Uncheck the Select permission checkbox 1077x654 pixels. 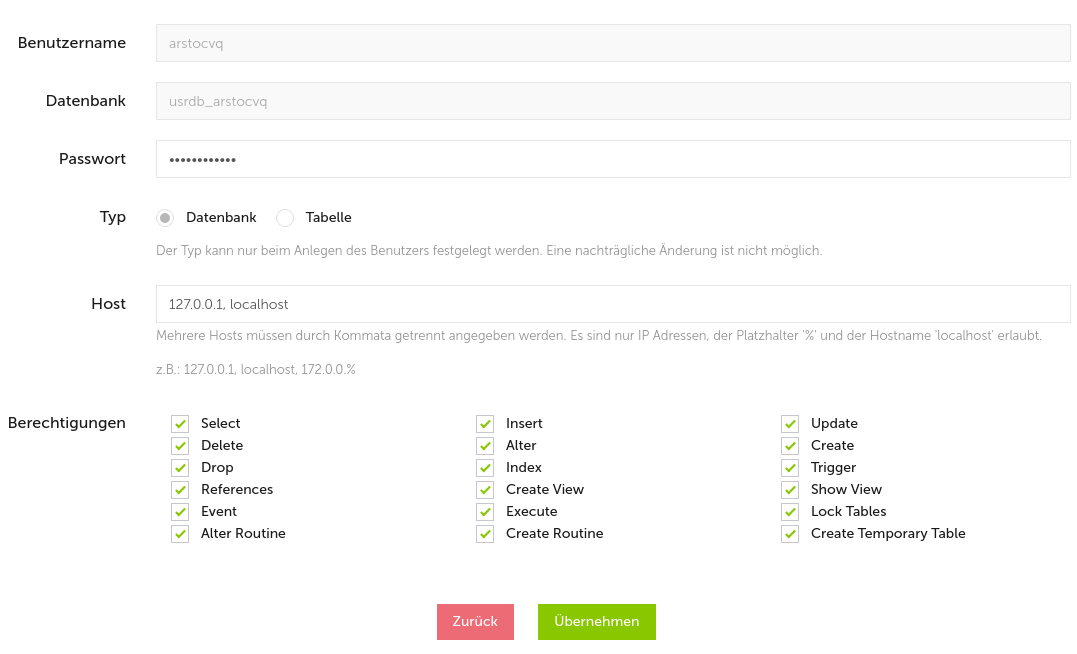(x=180, y=424)
